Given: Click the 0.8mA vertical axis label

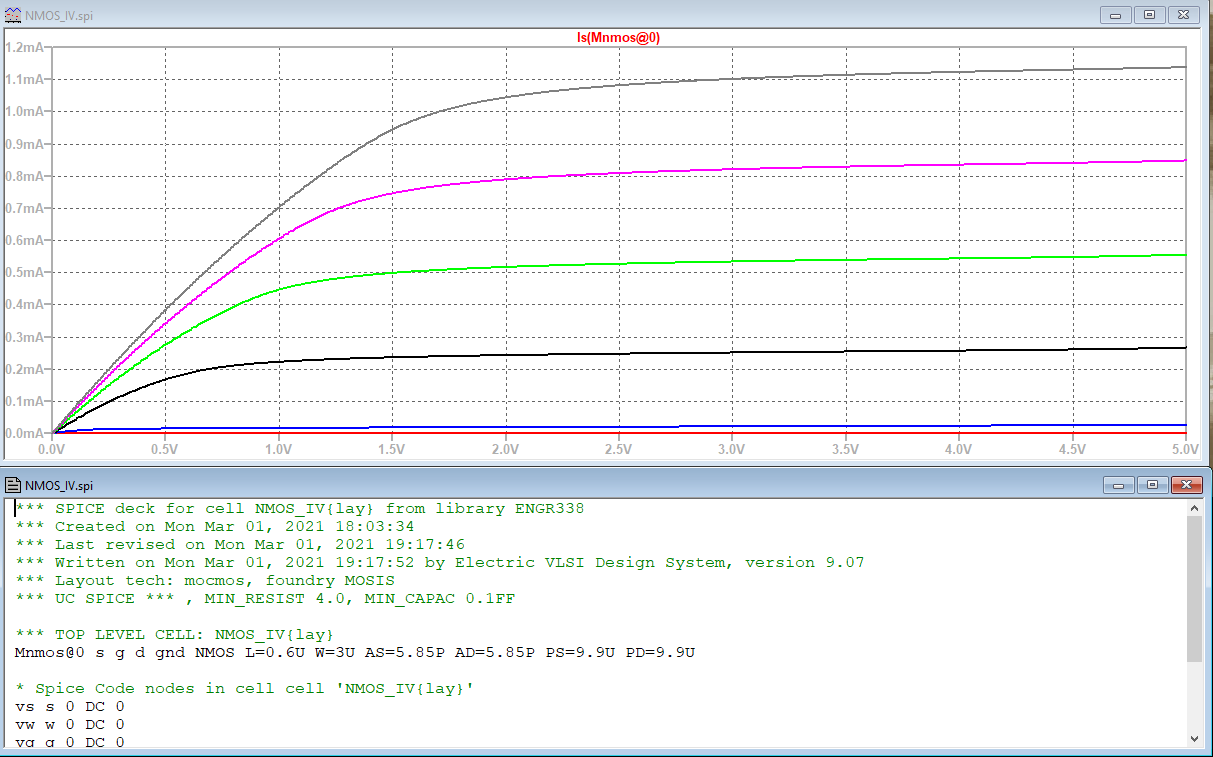Looking at the screenshot, I should (x=24, y=176).
